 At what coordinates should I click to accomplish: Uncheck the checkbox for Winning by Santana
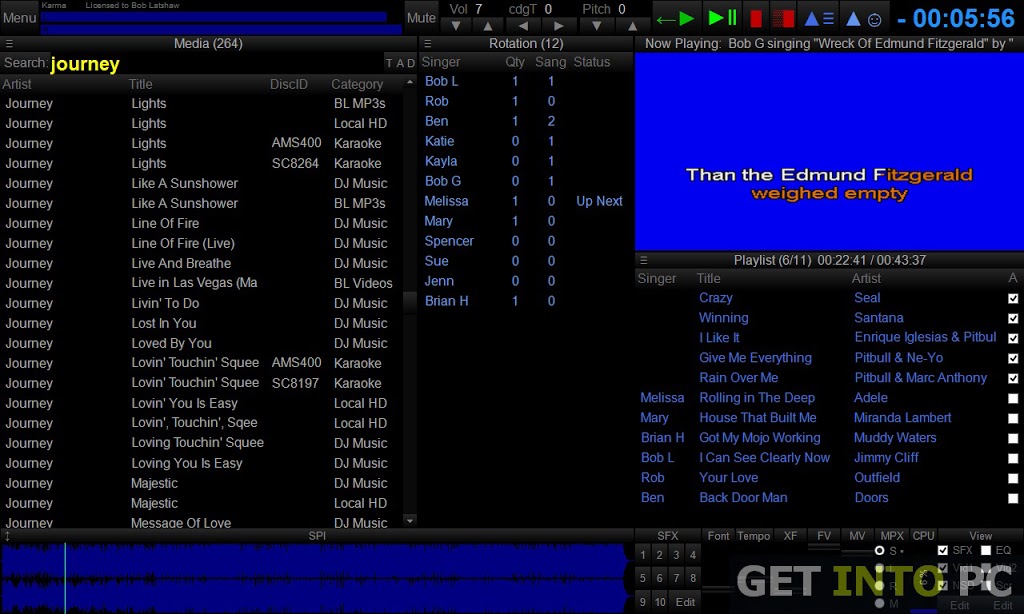click(x=1013, y=319)
